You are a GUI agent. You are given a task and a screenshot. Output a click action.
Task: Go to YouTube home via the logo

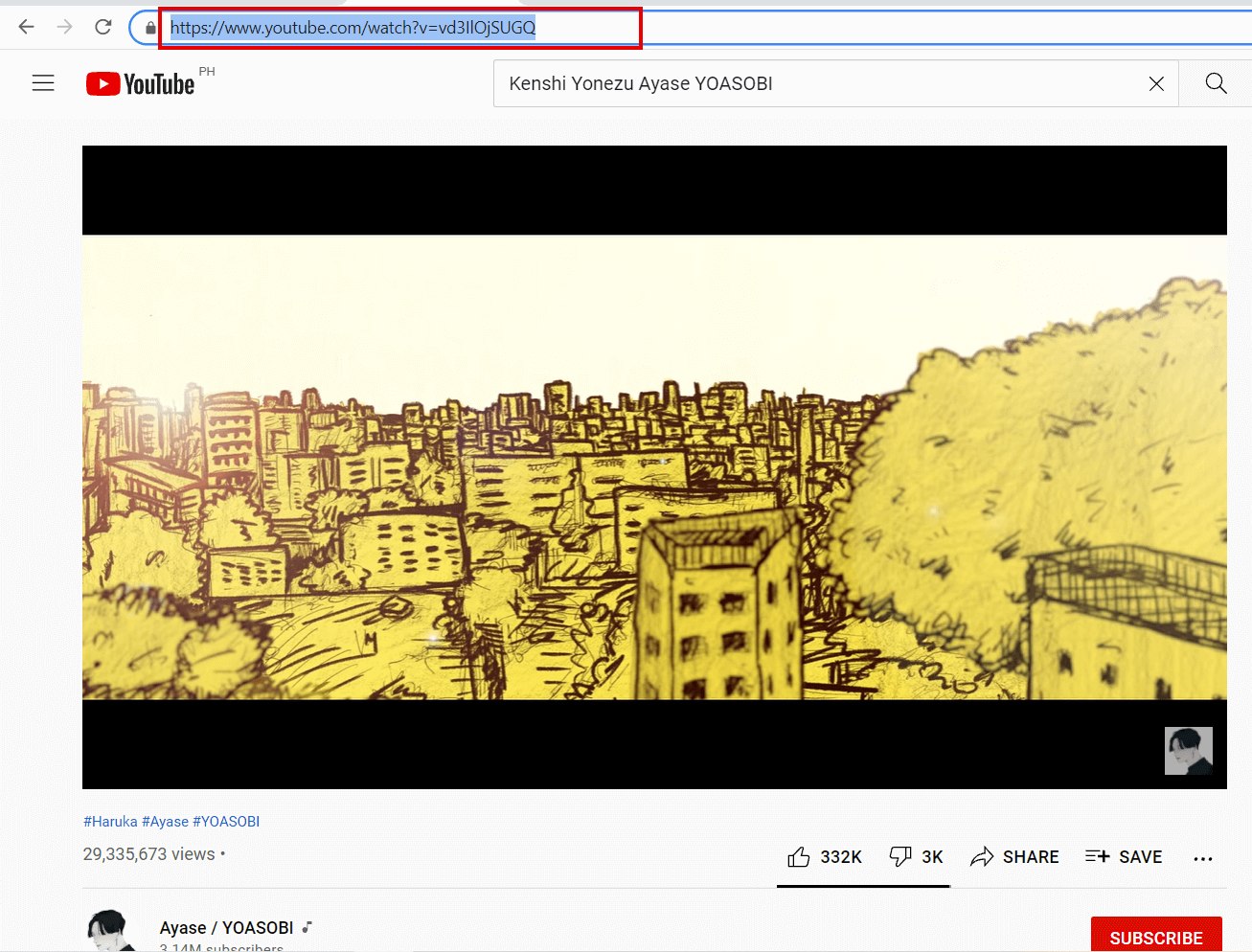tap(141, 84)
